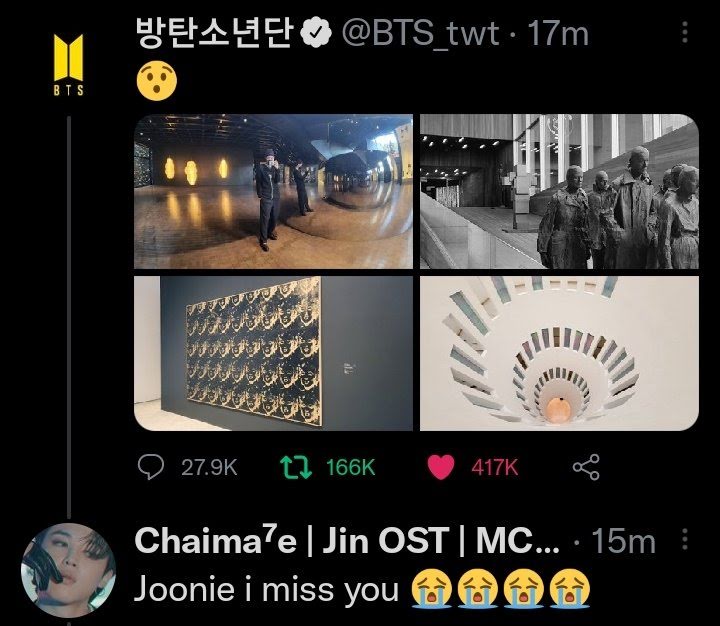Click the 17m timestamp on the tweet

point(558,34)
